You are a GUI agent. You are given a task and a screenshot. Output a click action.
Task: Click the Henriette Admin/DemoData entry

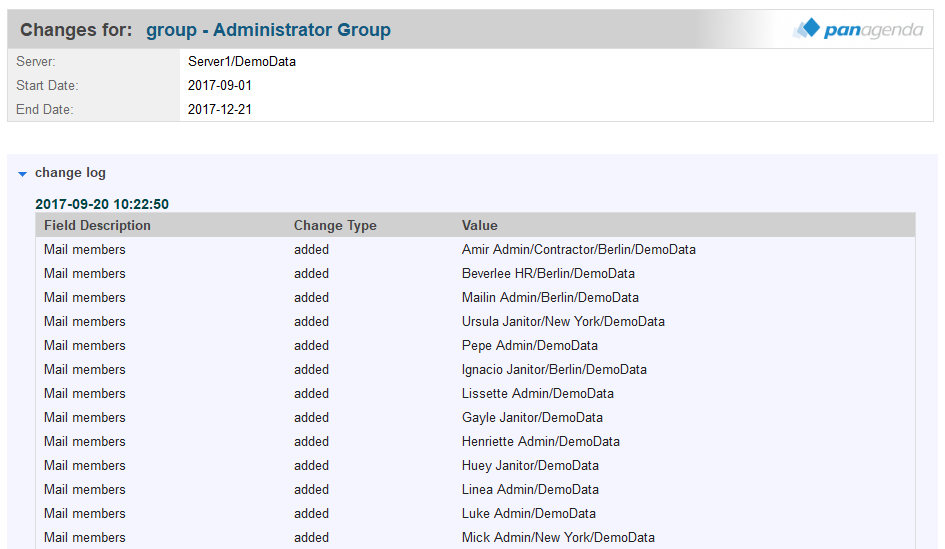click(x=540, y=442)
